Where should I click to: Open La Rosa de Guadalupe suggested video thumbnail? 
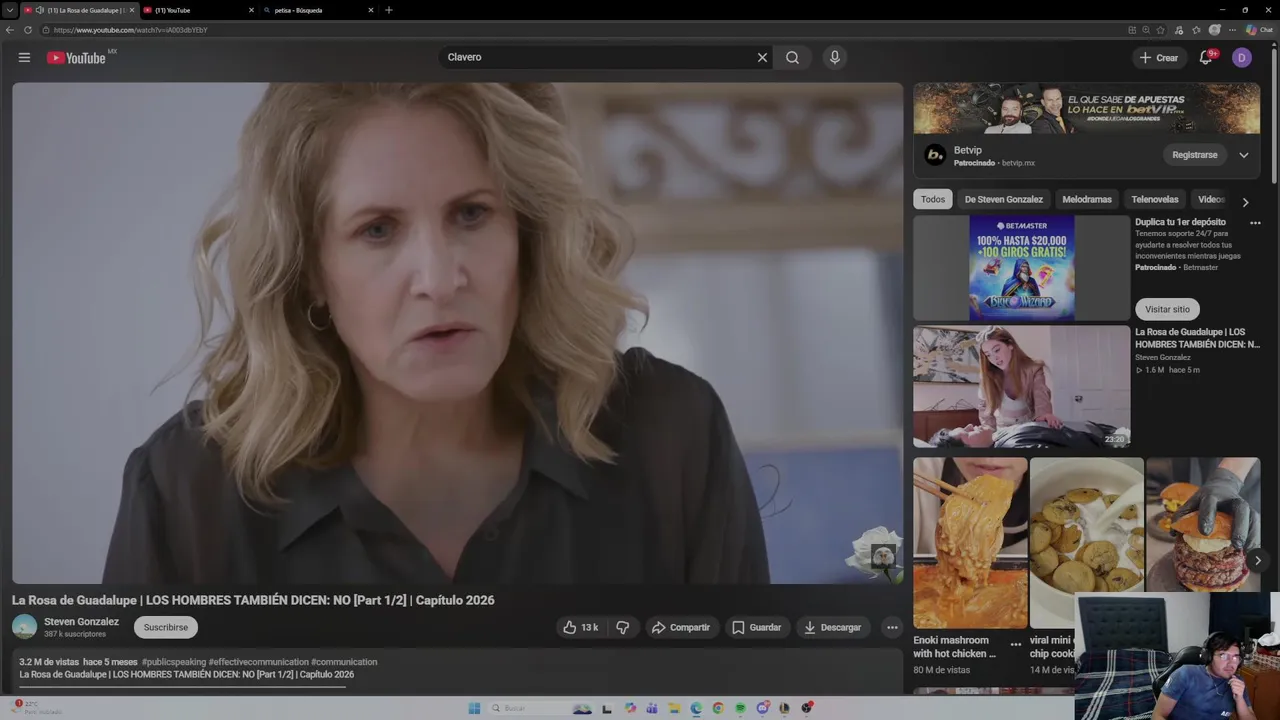click(1021, 387)
